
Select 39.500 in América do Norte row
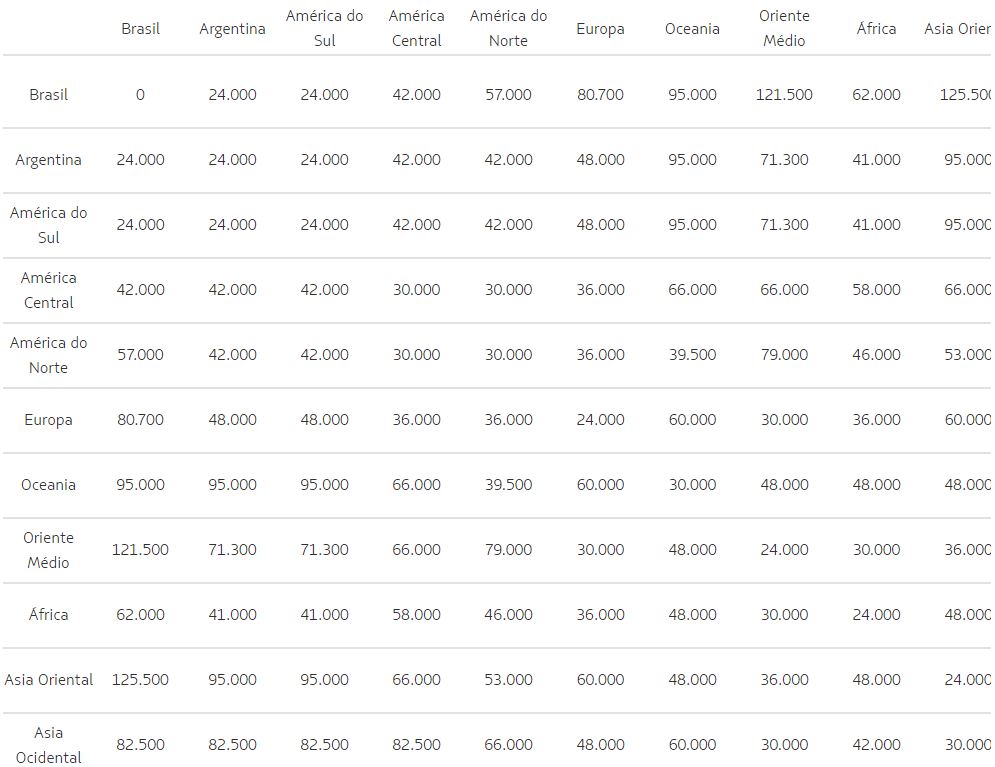(x=692, y=355)
